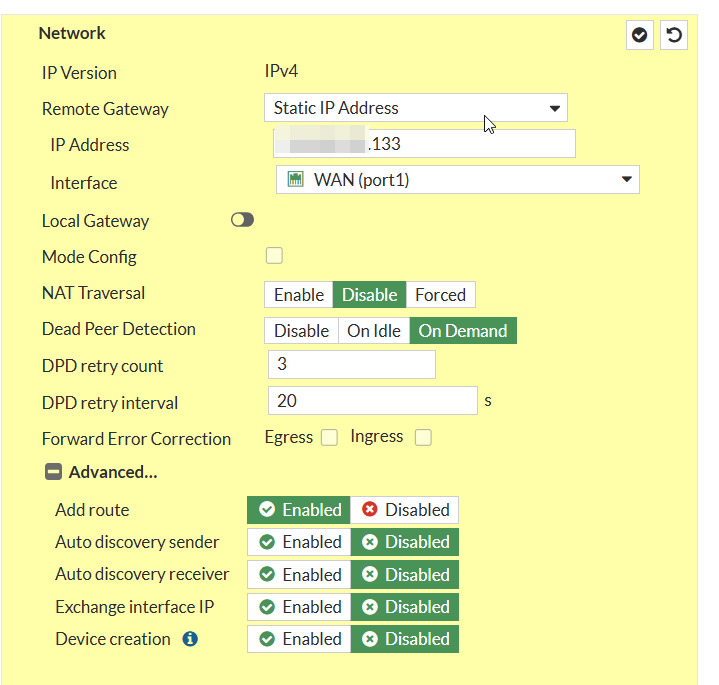Enable Ingress Forward Error Correction checkbox

point(423,437)
